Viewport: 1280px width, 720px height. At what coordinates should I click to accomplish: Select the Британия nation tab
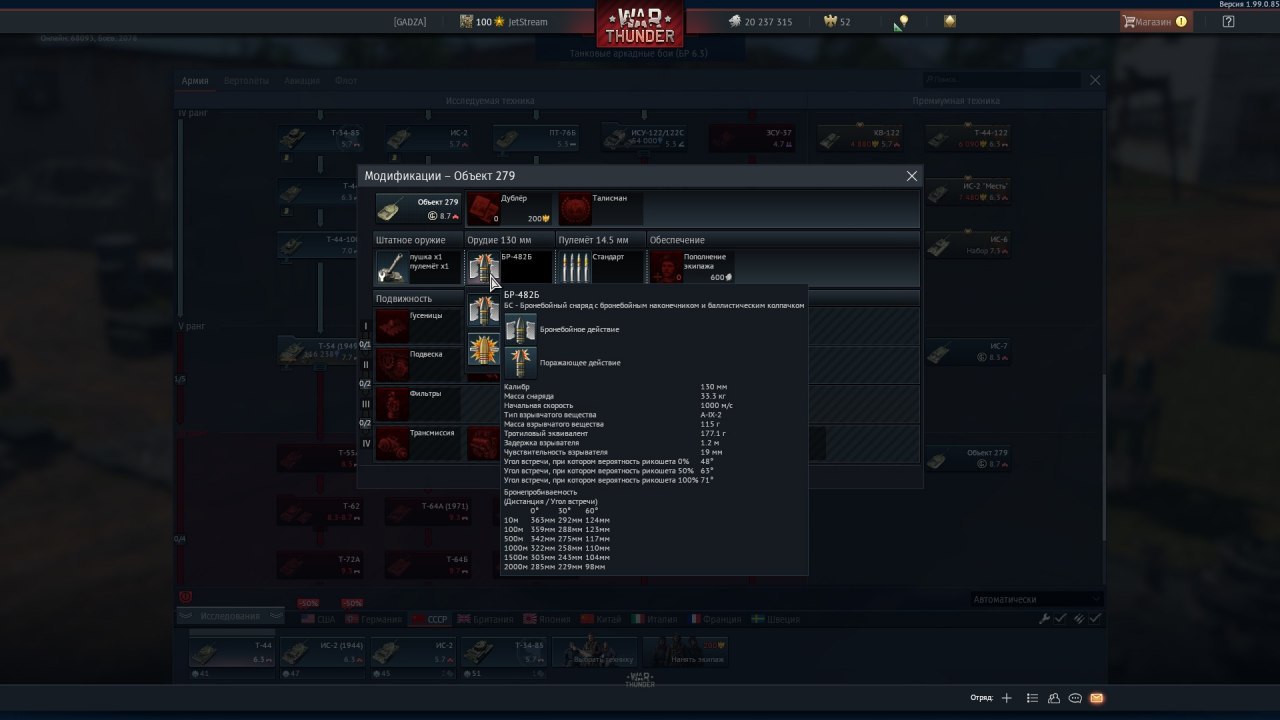point(484,619)
